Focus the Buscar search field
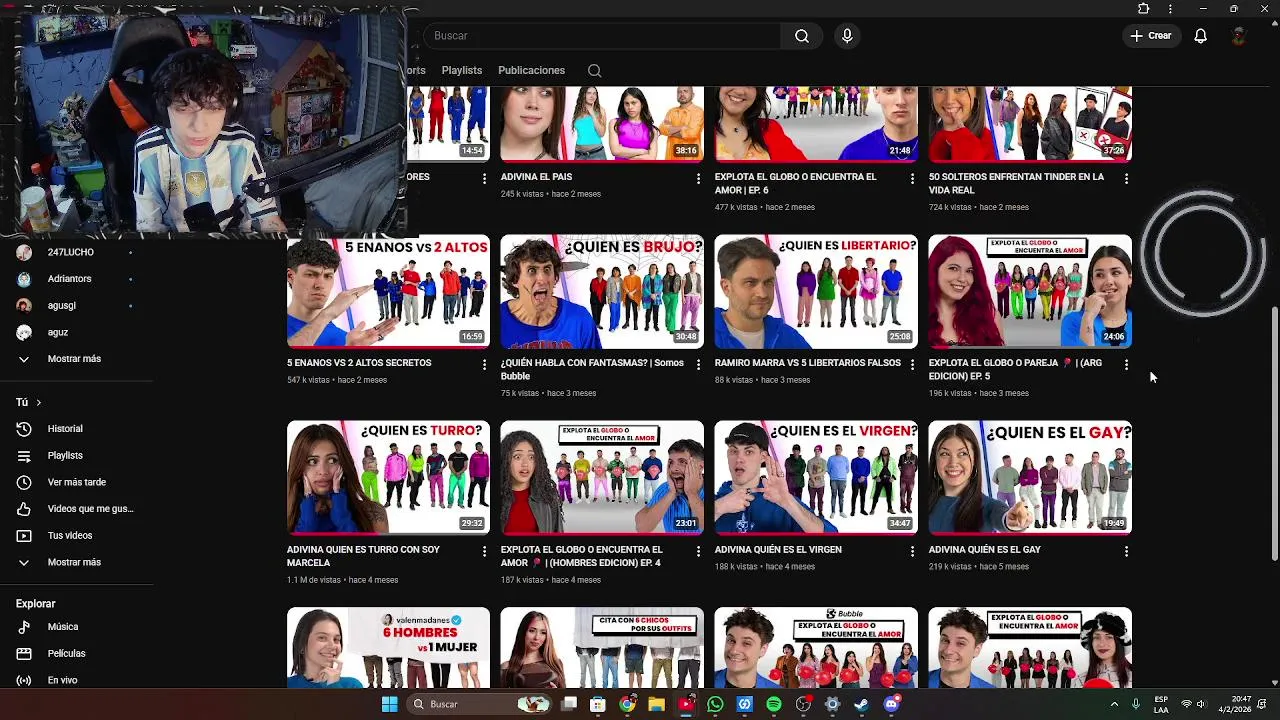1280x720 pixels. [603, 36]
